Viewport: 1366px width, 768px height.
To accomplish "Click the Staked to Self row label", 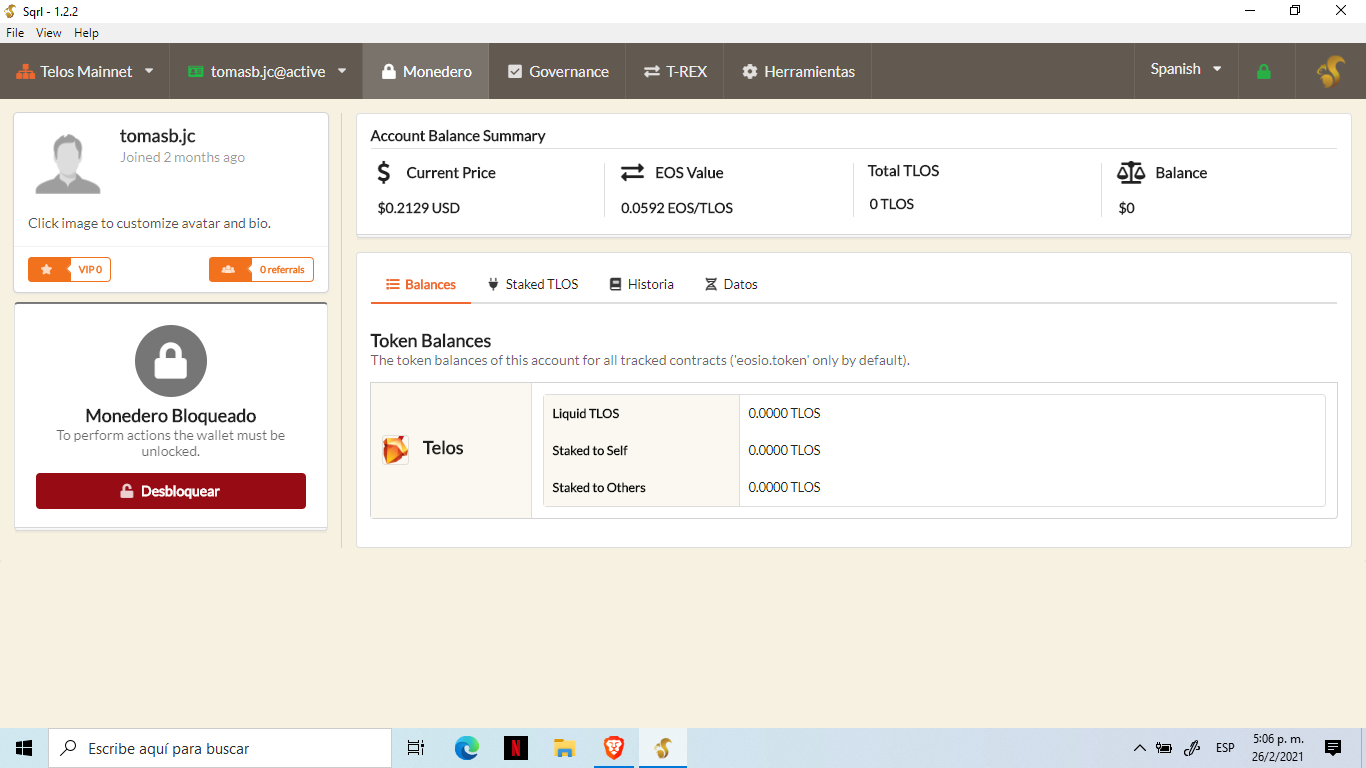I will 590,450.
